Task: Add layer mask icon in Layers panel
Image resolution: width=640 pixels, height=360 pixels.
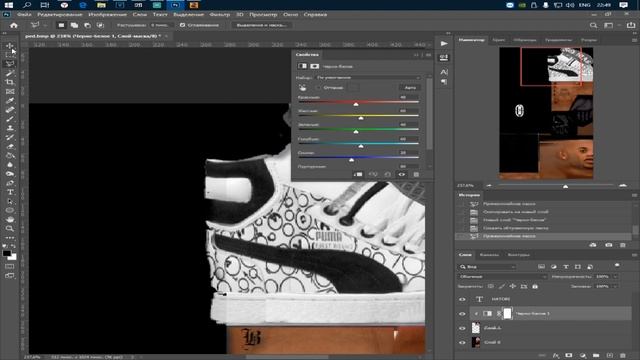Action: (x=569, y=356)
